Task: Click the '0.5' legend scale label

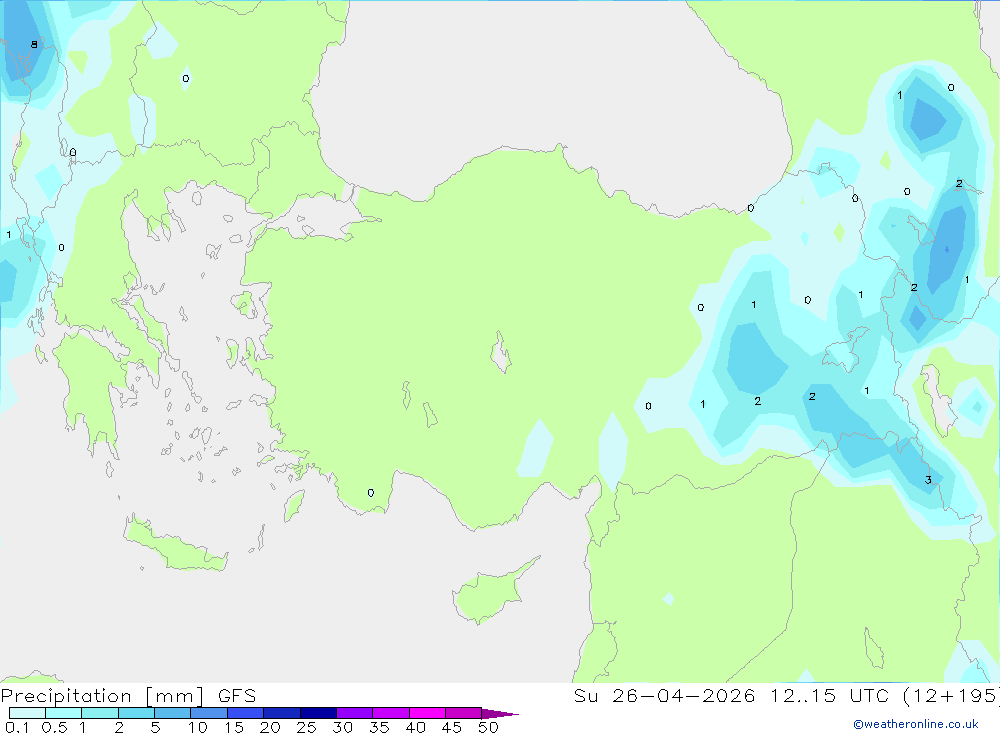Action: pos(54,727)
